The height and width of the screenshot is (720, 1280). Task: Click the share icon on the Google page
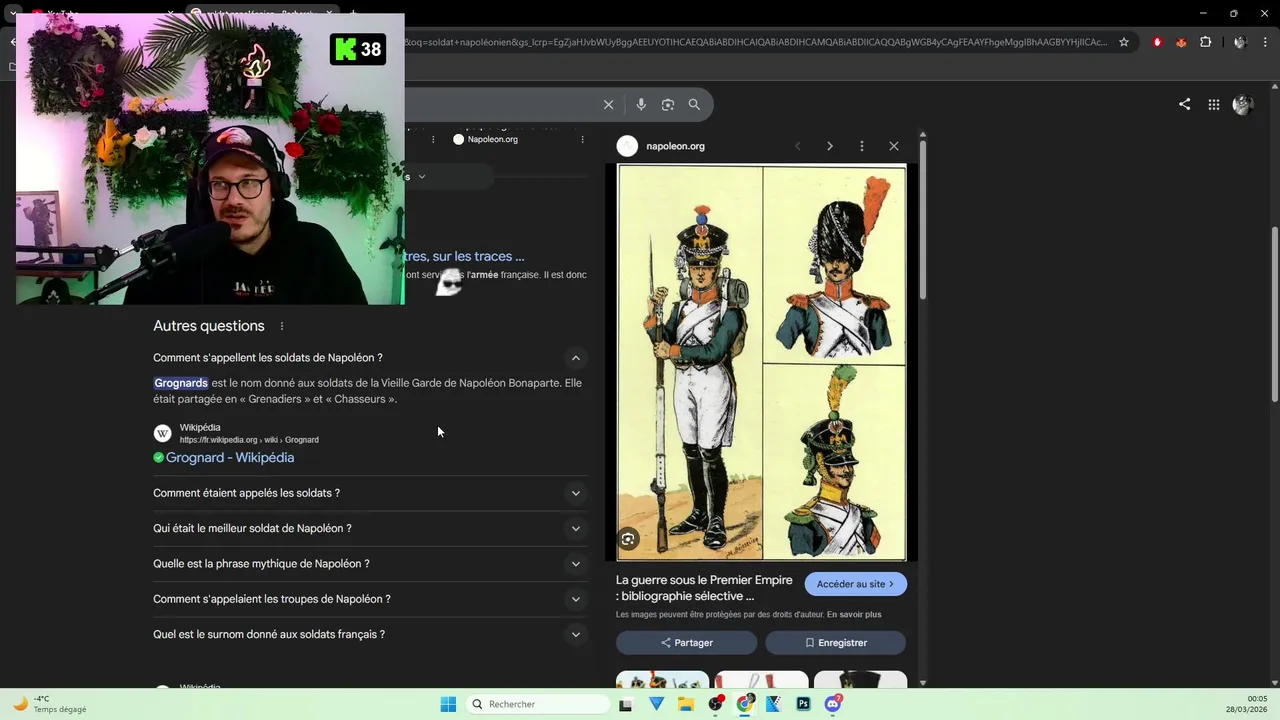[x=1184, y=104]
